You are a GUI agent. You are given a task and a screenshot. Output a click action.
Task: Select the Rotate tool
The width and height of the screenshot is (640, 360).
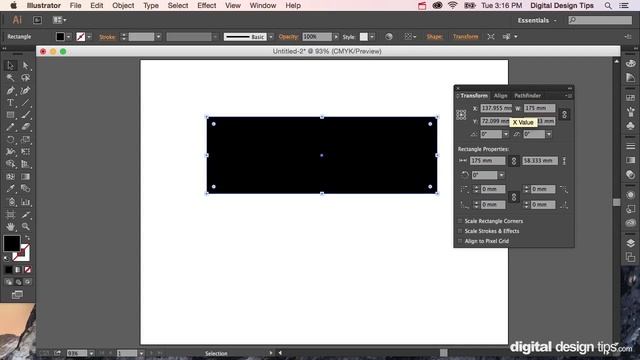[10, 140]
